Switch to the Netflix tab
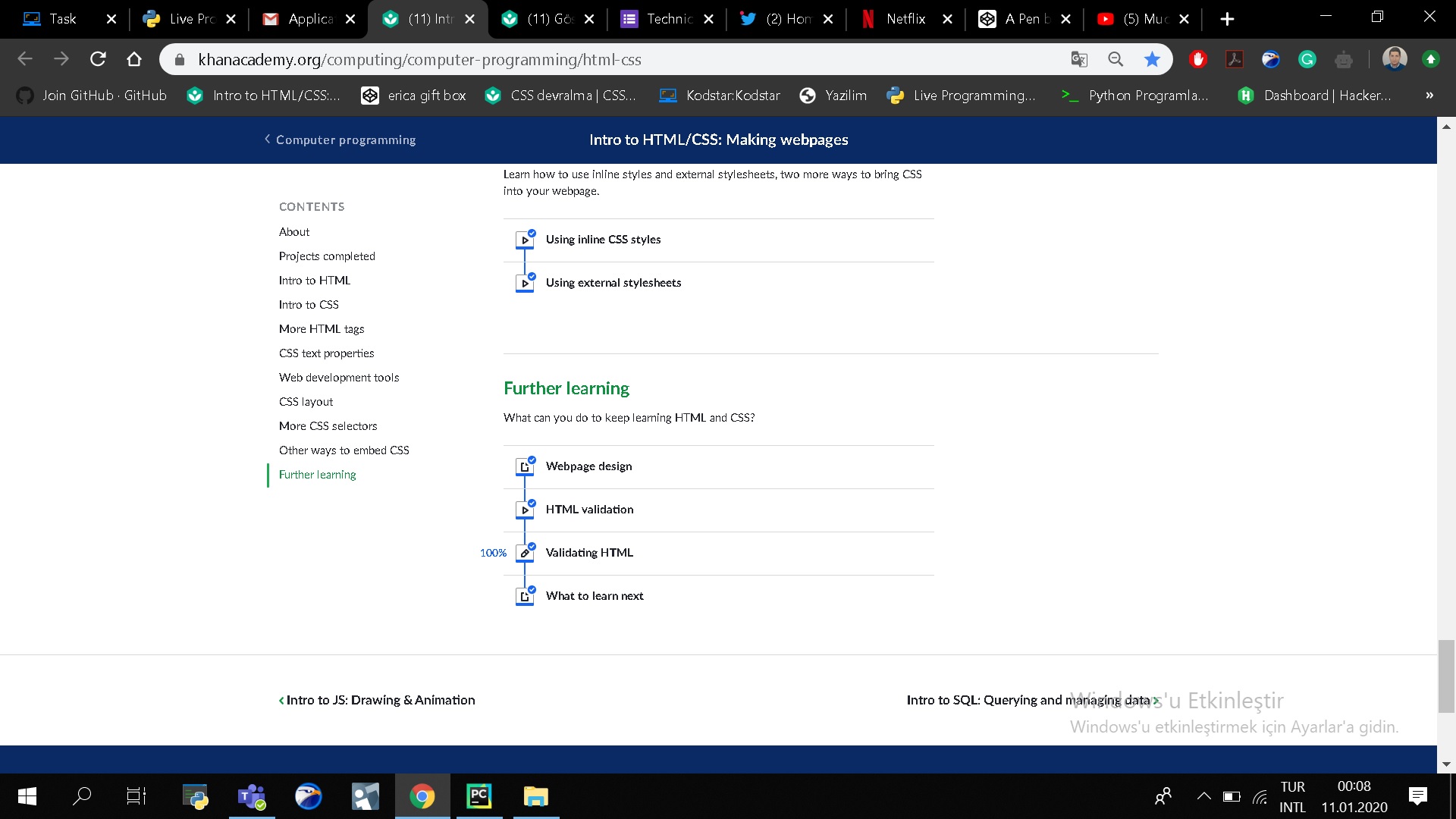The height and width of the screenshot is (819, 1456). 906,19
